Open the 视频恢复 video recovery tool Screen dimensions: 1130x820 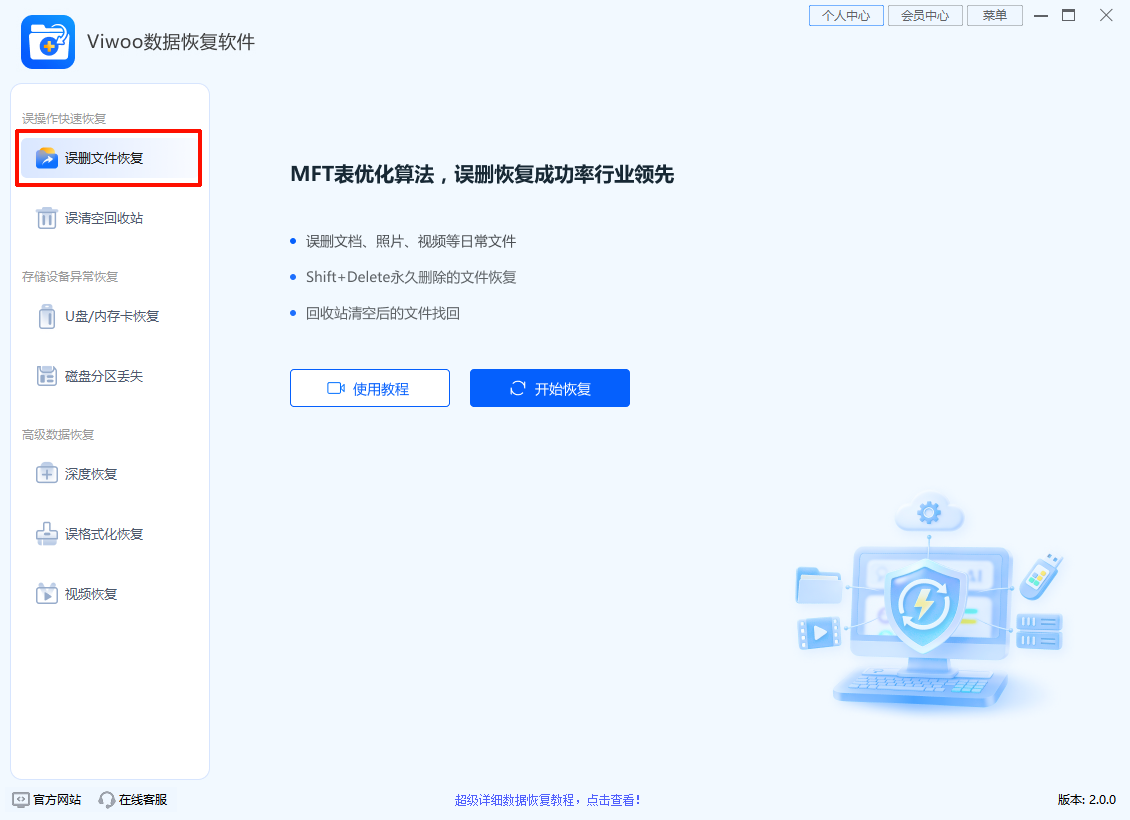pos(77,593)
